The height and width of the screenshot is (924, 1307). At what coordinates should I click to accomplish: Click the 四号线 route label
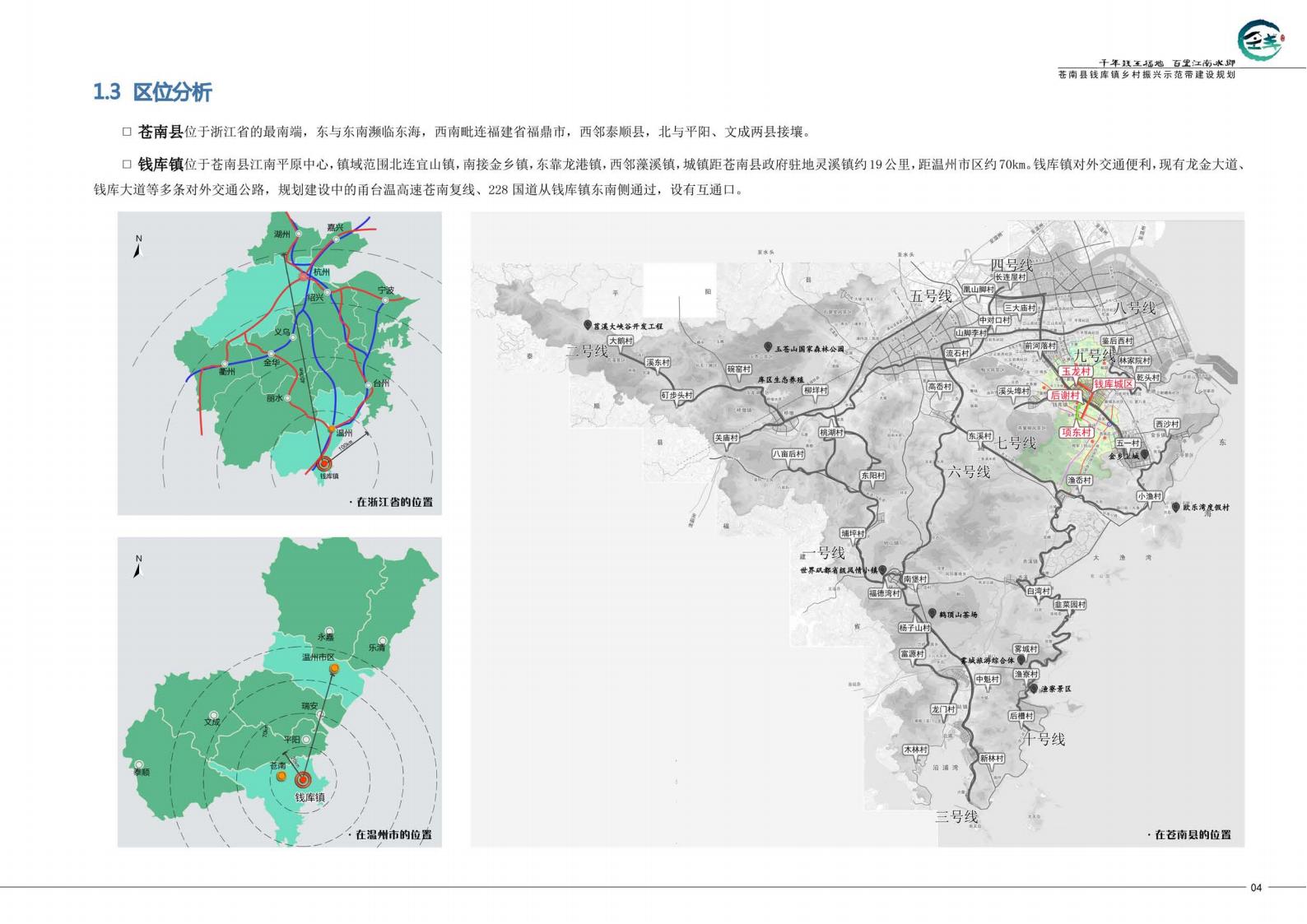click(x=1012, y=265)
